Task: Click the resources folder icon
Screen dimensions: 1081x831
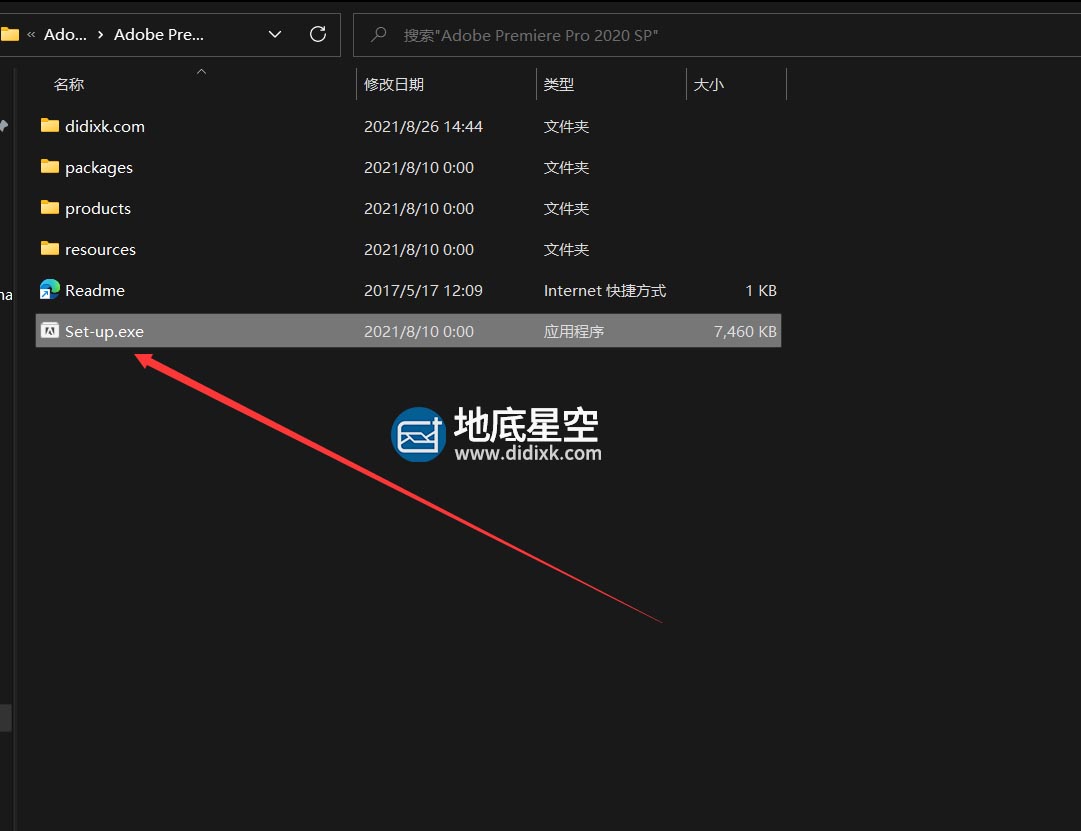Action: pos(50,248)
